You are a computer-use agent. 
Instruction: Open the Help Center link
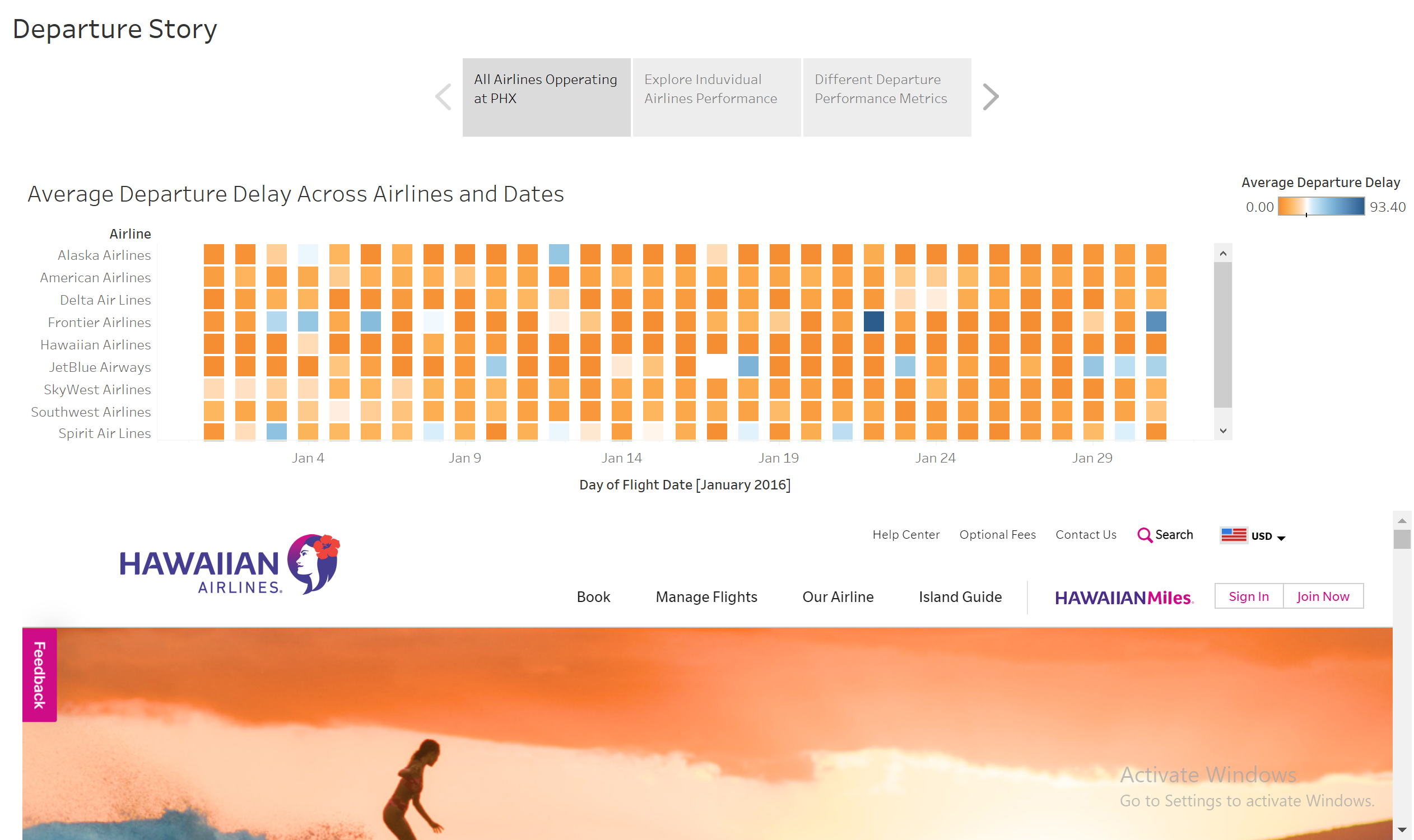point(906,535)
